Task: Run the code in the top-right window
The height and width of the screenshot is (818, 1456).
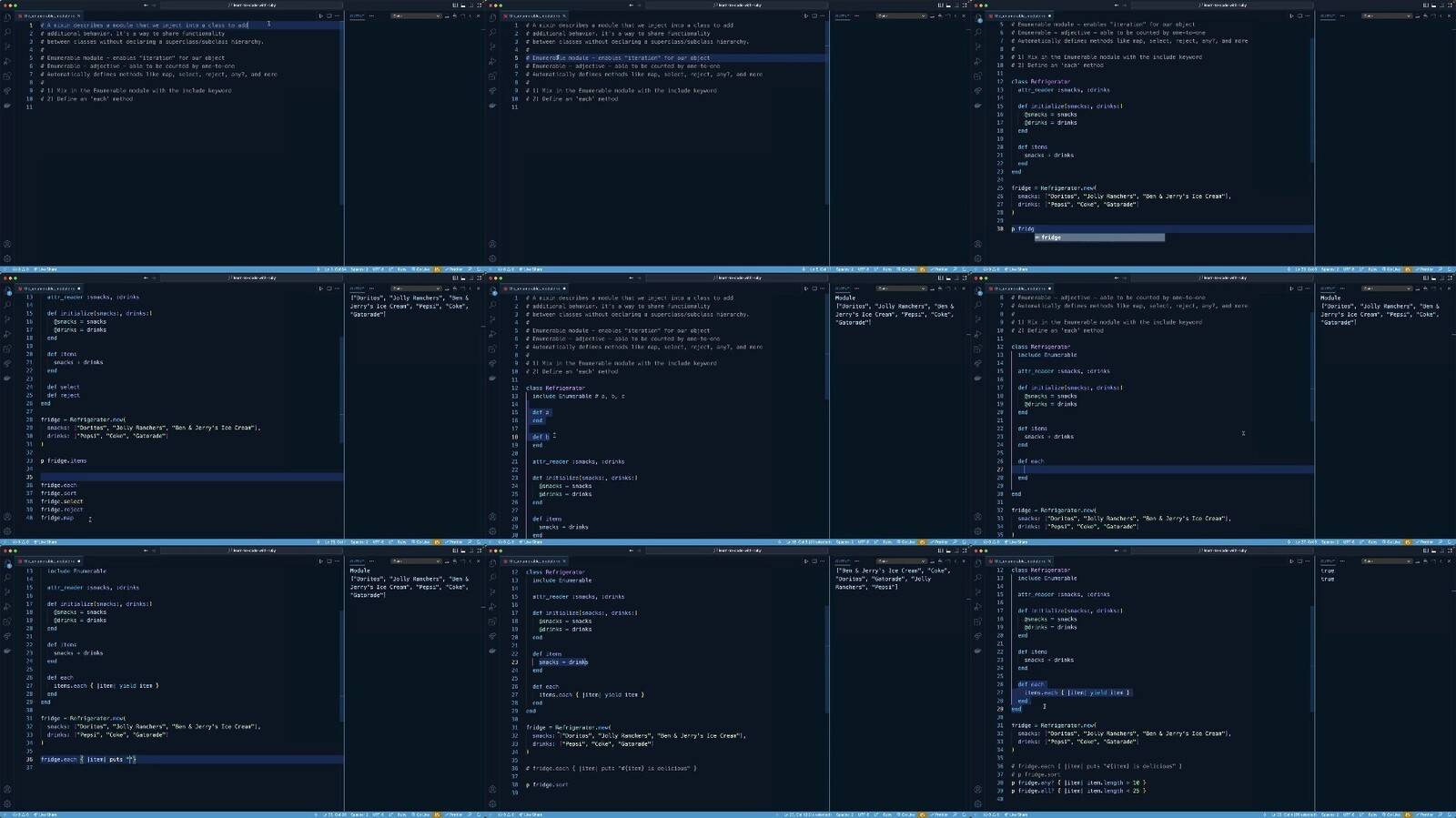Action: (1291, 15)
